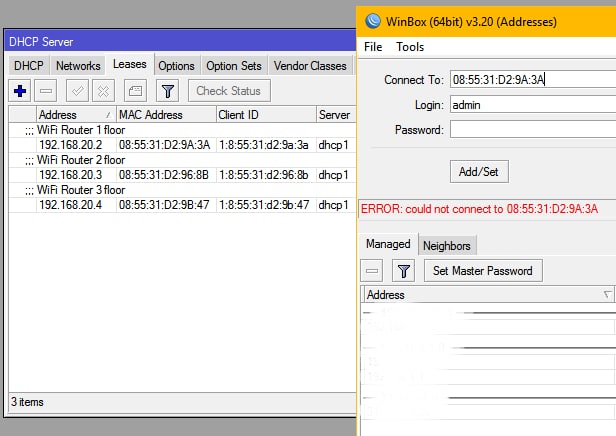Image resolution: width=616 pixels, height=436 pixels.
Task: Open the Tools menu in WinBox
Action: pyautogui.click(x=410, y=47)
